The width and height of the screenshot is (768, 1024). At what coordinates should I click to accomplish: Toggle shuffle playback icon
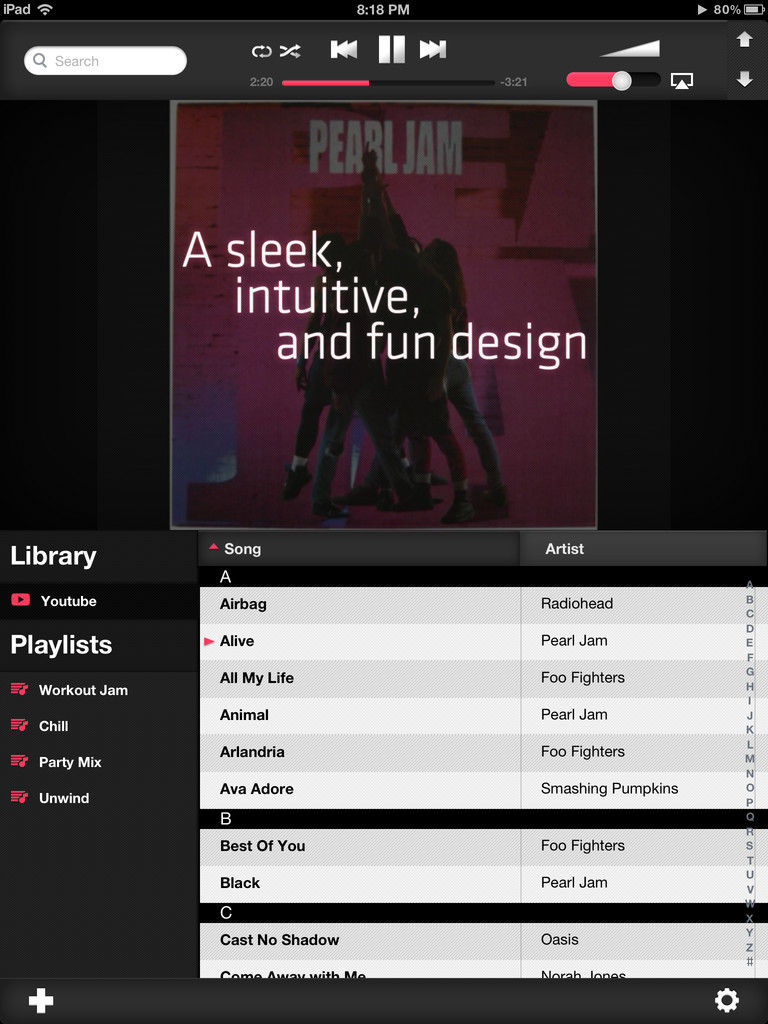click(290, 51)
